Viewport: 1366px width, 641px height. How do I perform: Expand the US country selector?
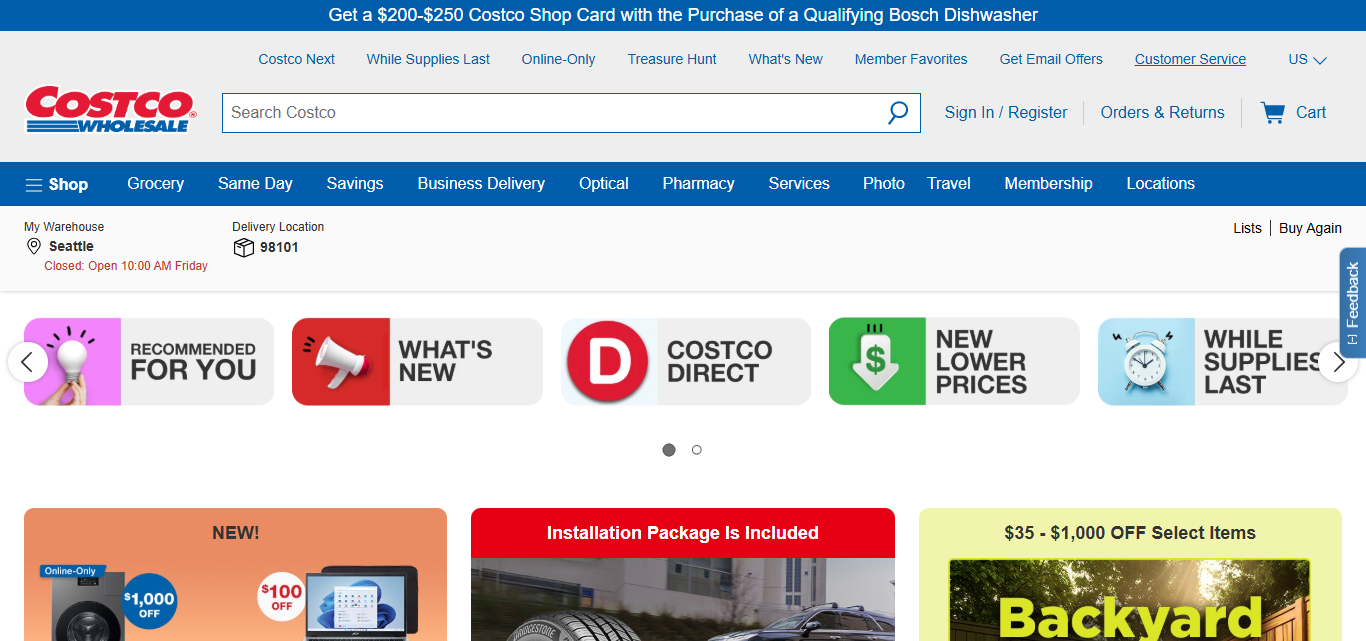[1307, 59]
